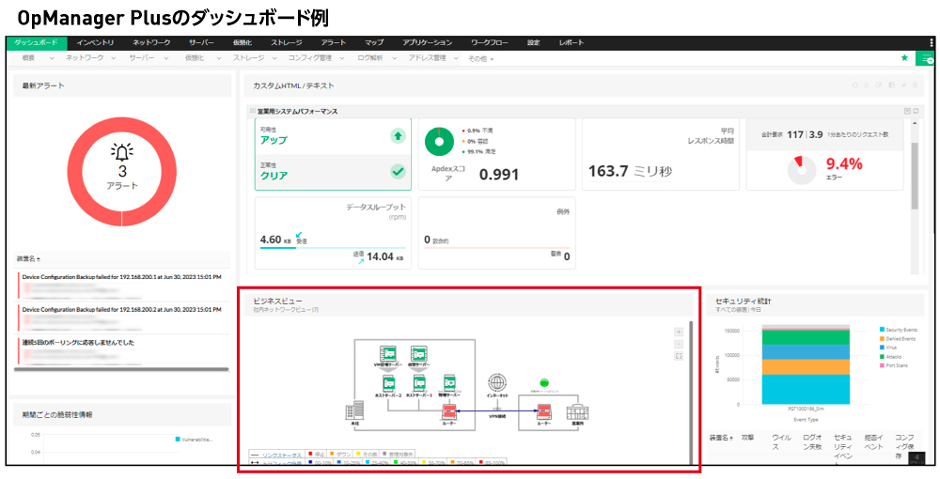
Task: Switch to the マップ tab
Action: click(x=374, y=43)
